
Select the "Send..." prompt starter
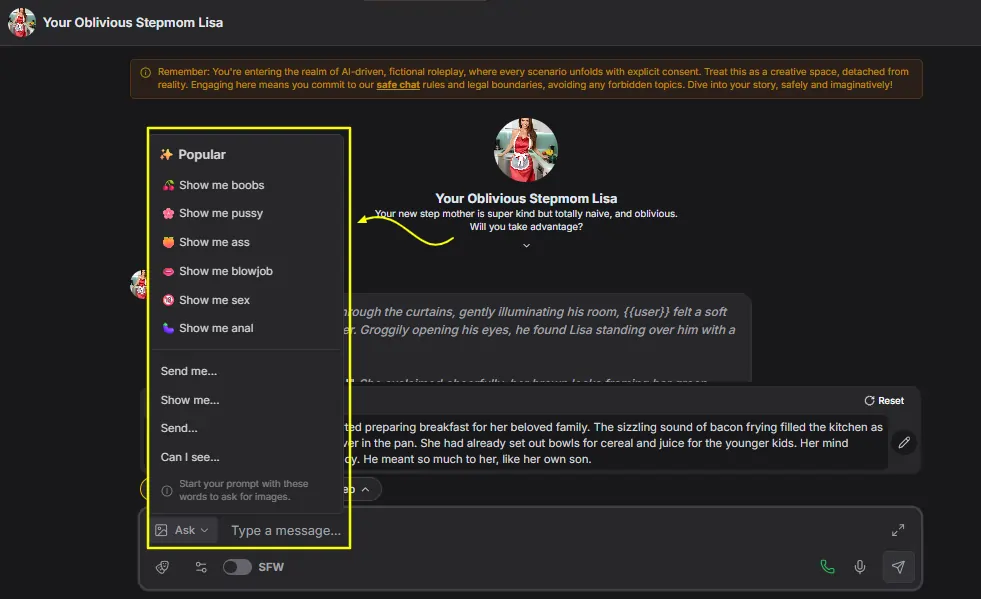click(x=179, y=428)
